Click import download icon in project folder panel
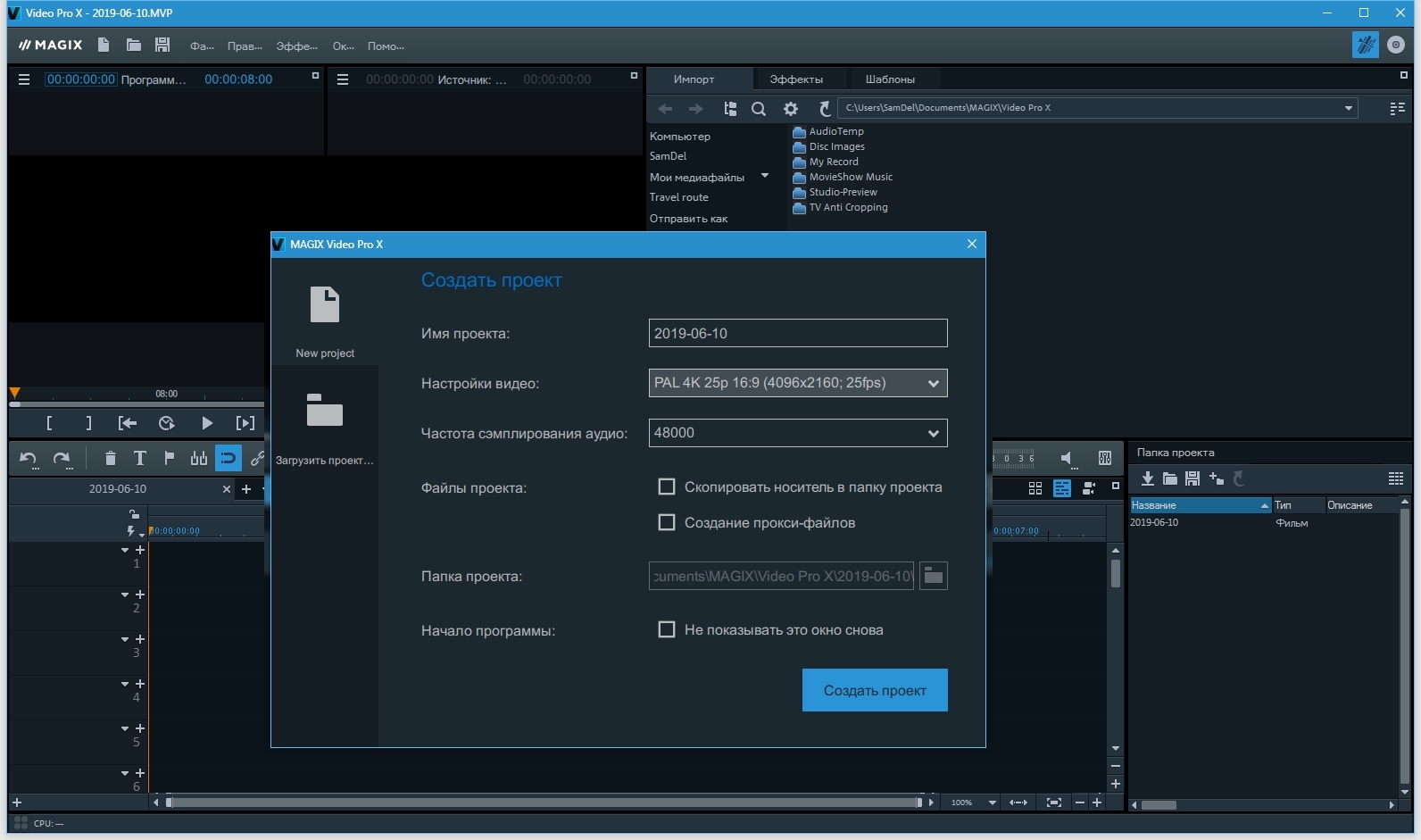1421x840 pixels. pos(1148,478)
